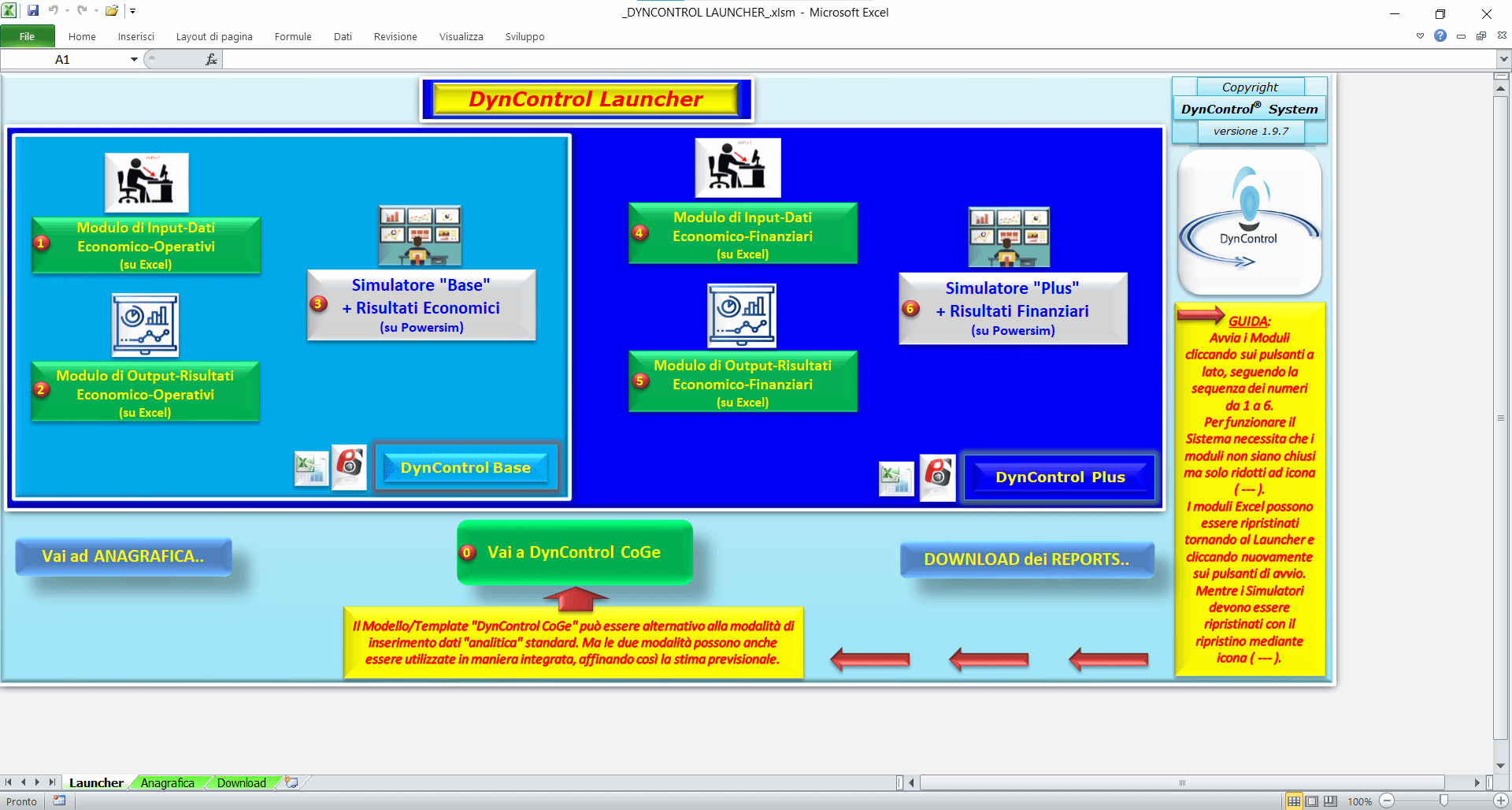Viewport: 1512px width, 810px height.
Task: Click Powersim icon beside DynControl Plus
Action: pyautogui.click(x=938, y=477)
